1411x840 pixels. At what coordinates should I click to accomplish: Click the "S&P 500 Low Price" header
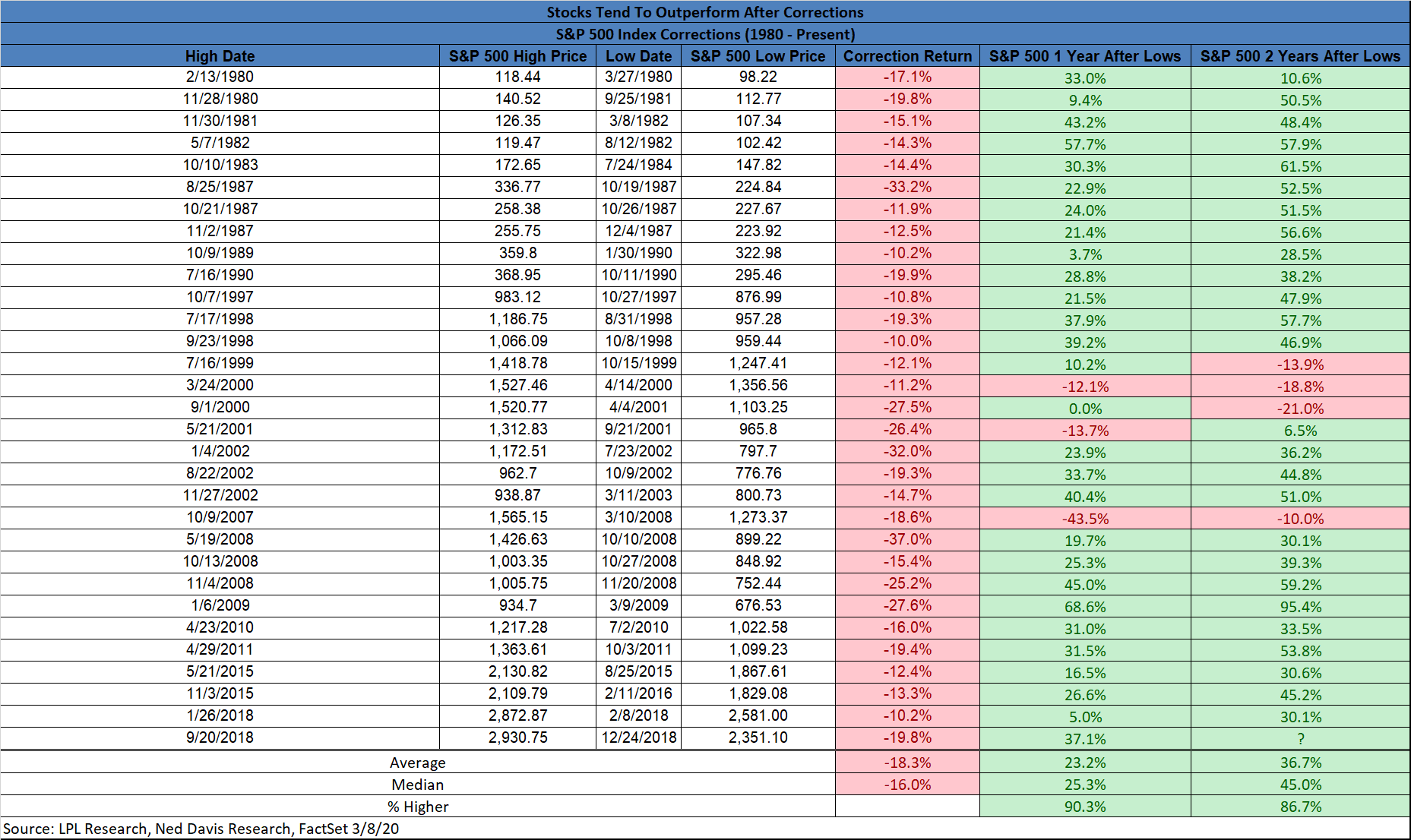pyautogui.click(x=758, y=56)
